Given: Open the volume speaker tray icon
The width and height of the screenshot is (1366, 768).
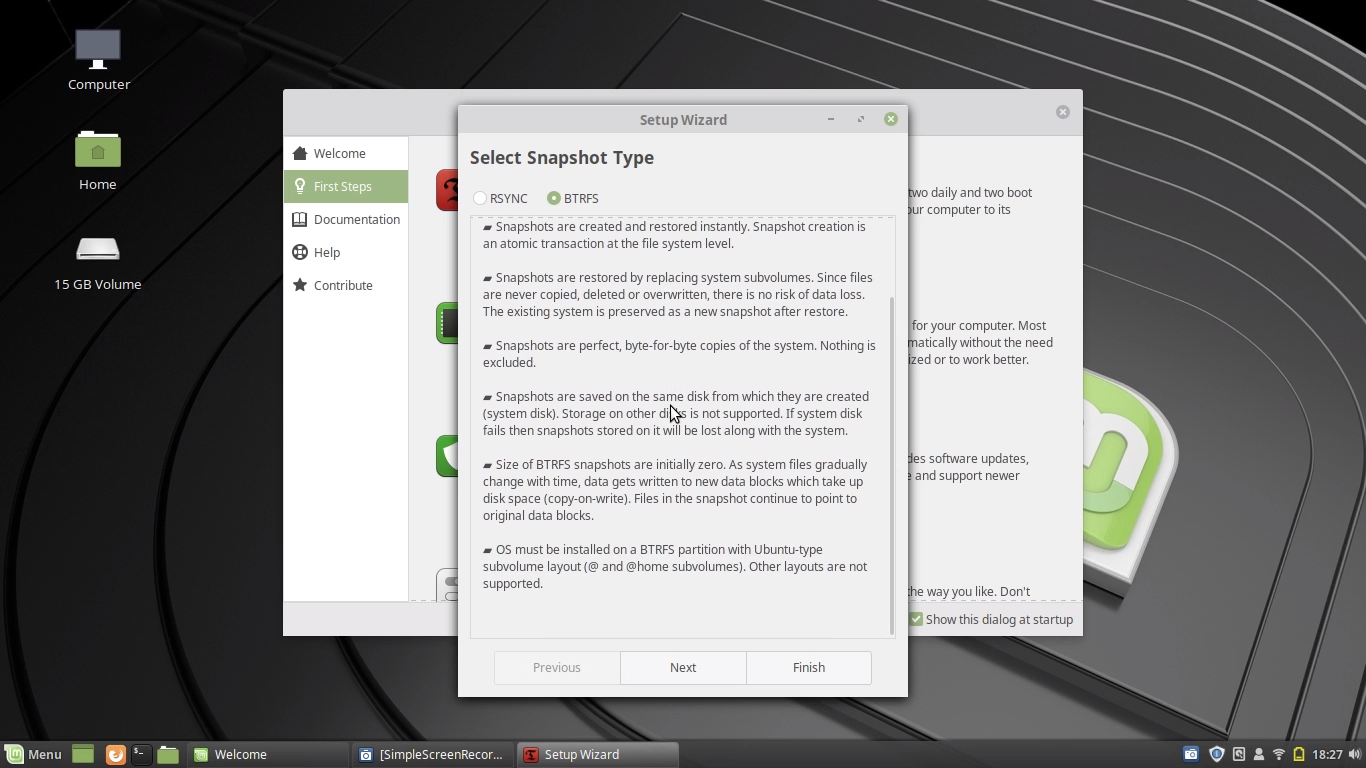Looking at the screenshot, I should coord(1354,754).
